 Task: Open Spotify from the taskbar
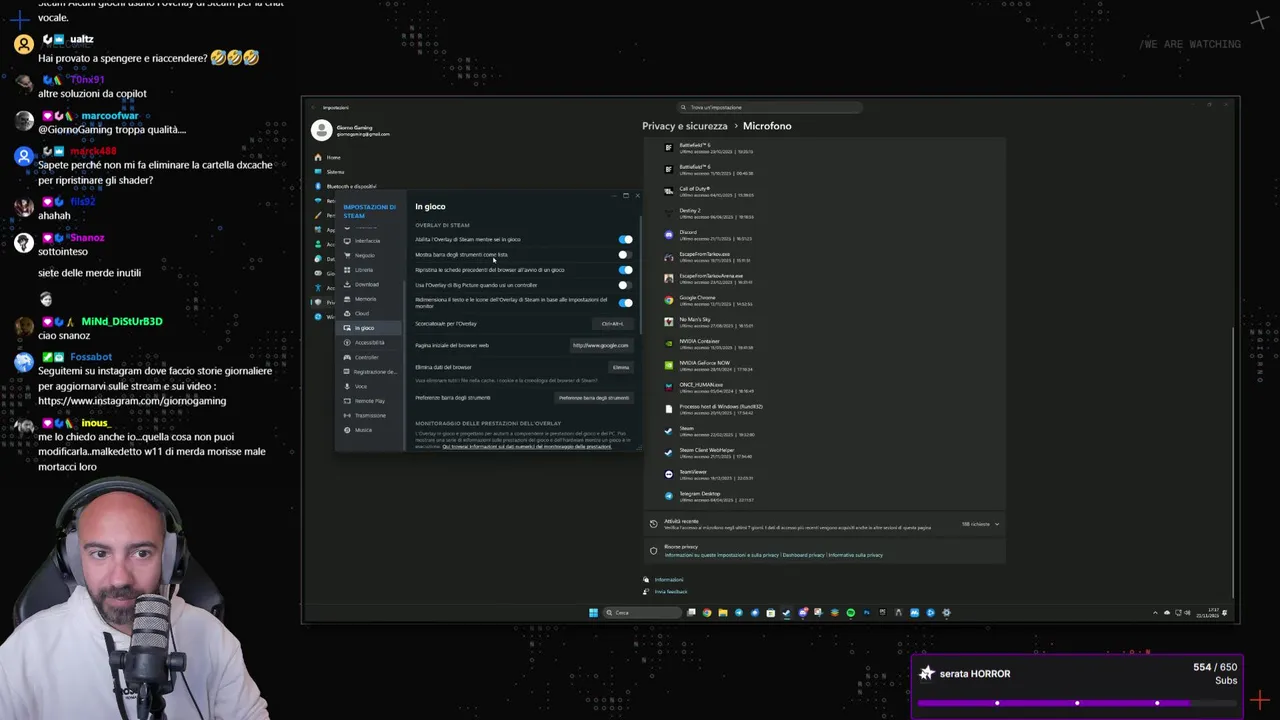[x=851, y=613]
